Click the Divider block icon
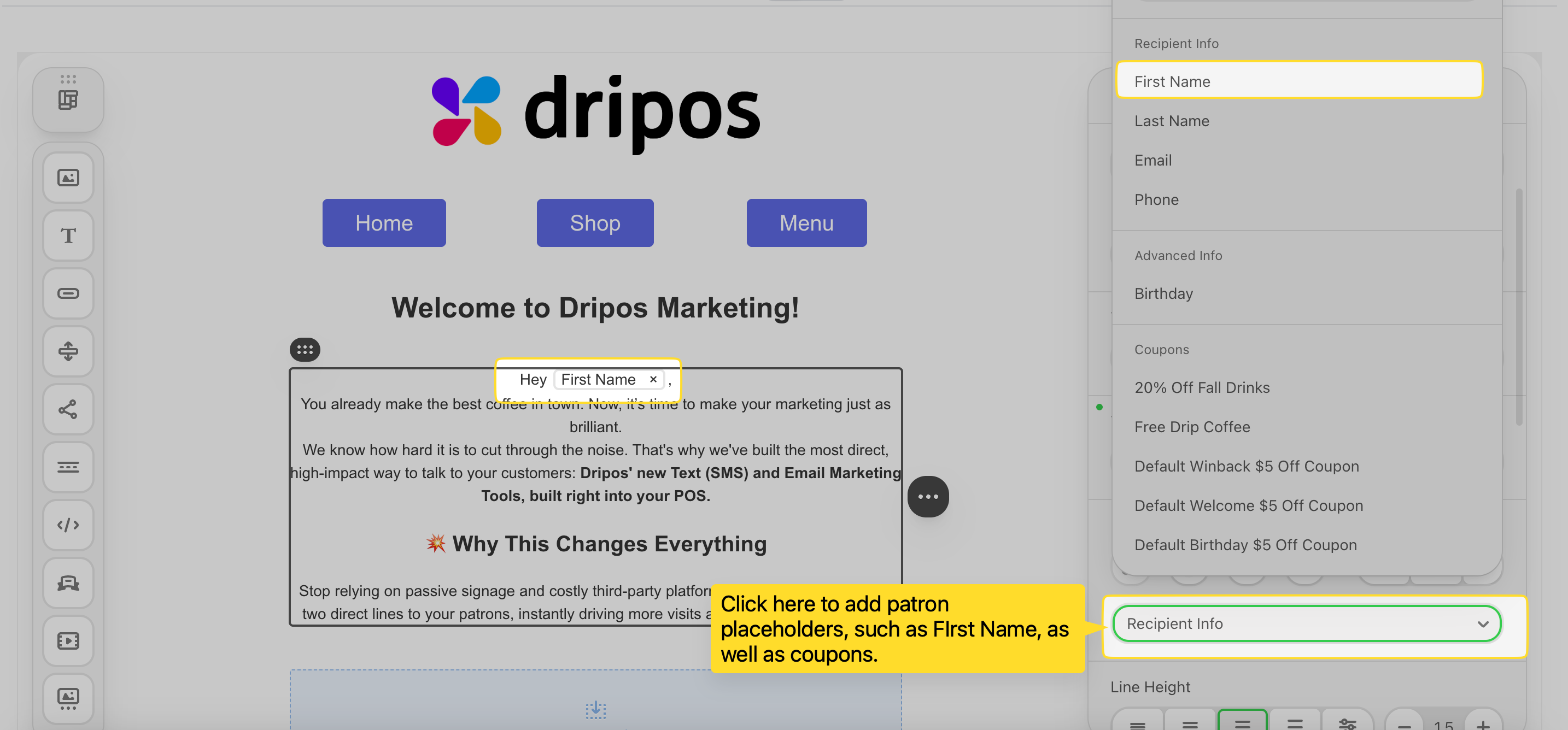Viewport: 1568px width, 730px height. (x=68, y=467)
